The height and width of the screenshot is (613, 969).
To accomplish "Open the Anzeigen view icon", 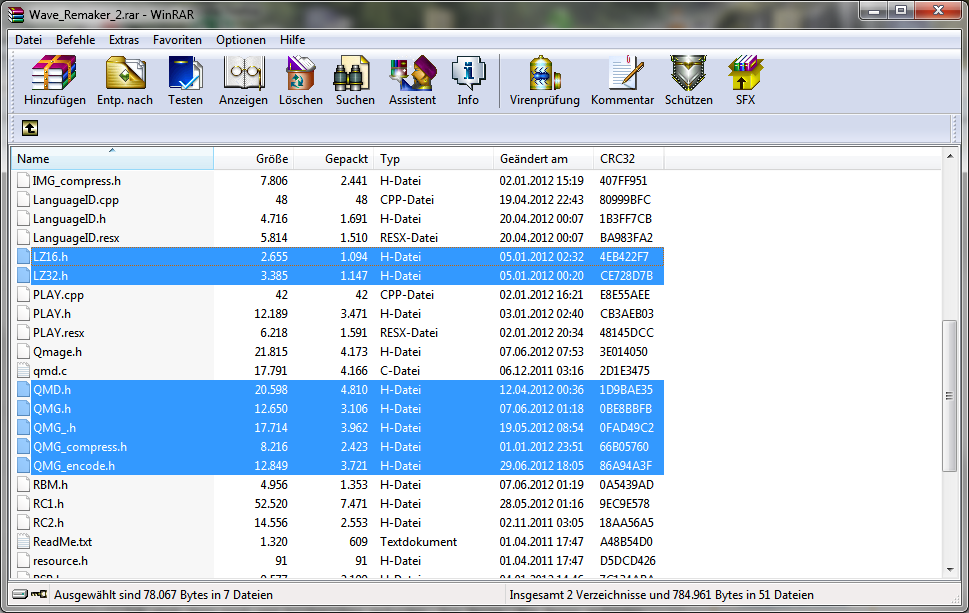I will point(243,80).
